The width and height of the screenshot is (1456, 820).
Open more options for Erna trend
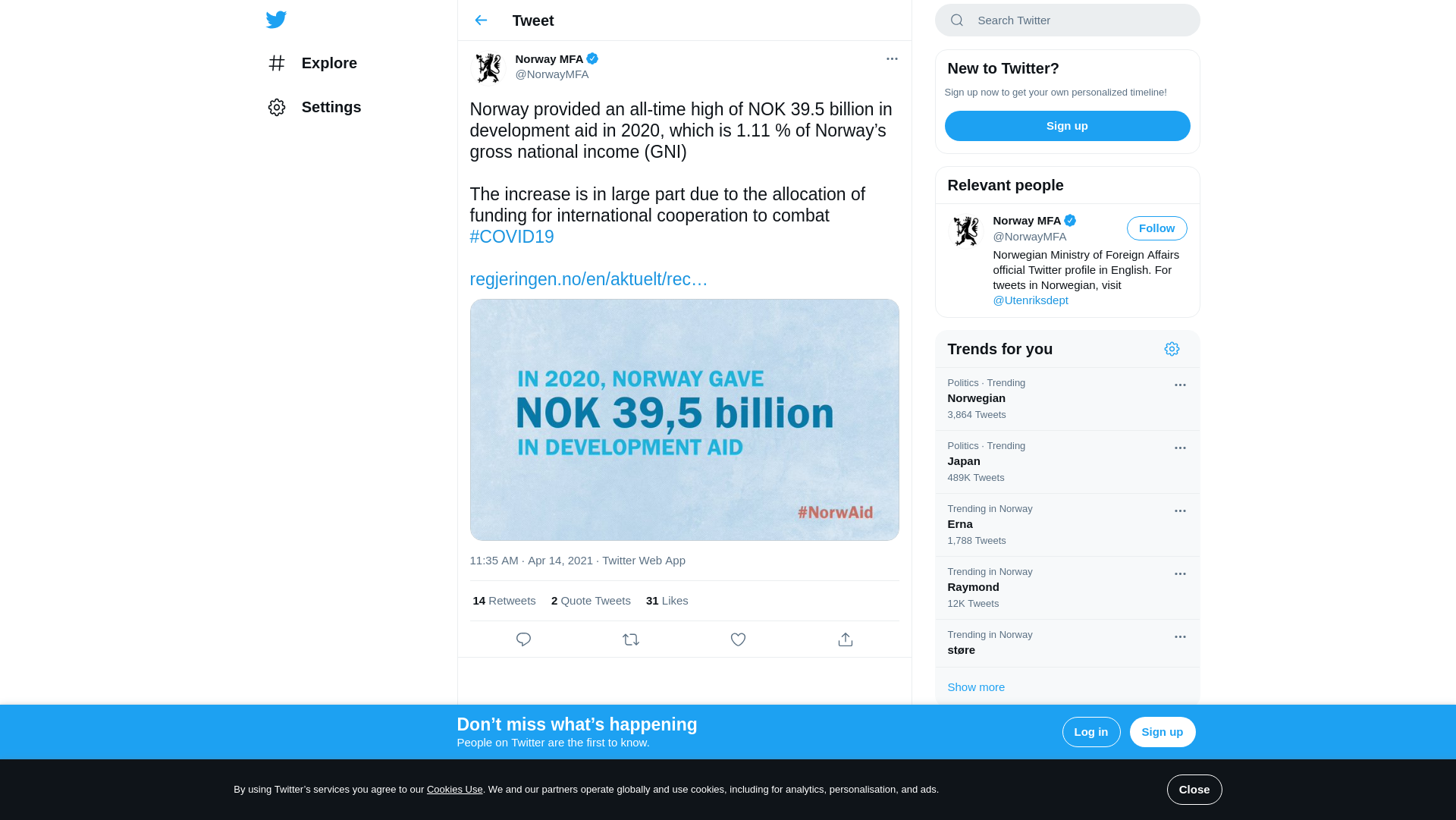pos(1180,511)
